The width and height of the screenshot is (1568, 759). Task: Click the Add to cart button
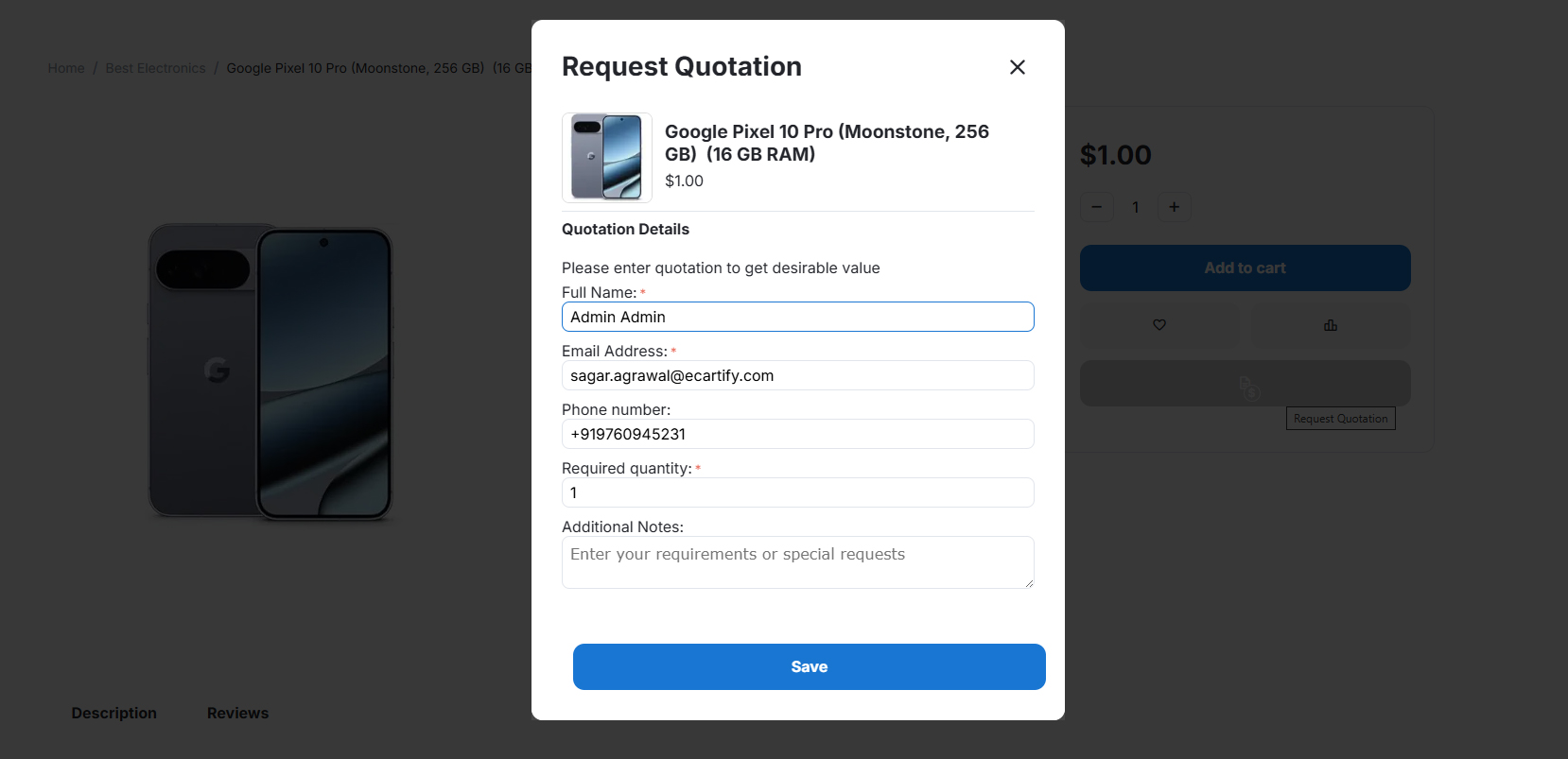pyautogui.click(x=1245, y=268)
